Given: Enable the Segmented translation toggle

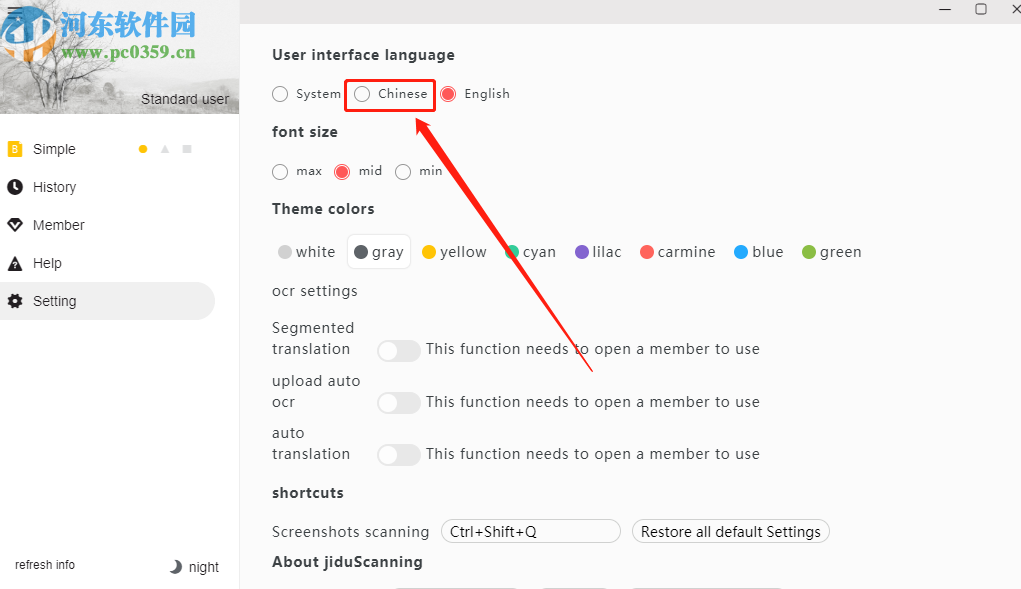Looking at the screenshot, I should coord(399,350).
